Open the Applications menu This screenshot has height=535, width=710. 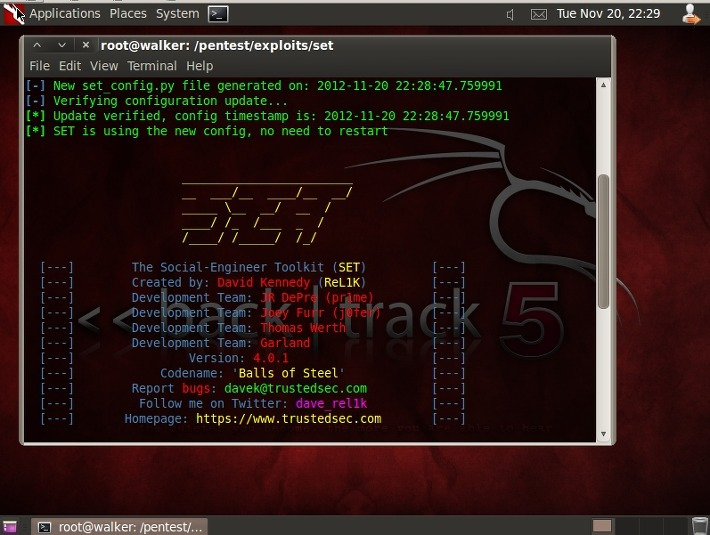(x=65, y=14)
